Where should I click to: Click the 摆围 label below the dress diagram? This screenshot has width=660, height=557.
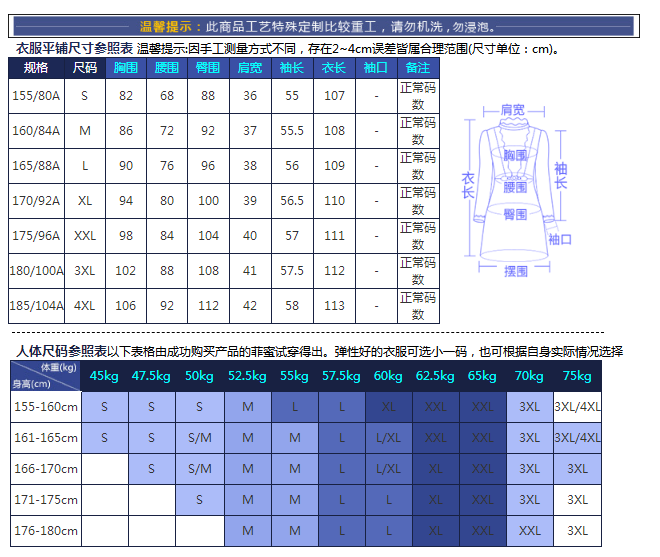(x=516, y=271)
